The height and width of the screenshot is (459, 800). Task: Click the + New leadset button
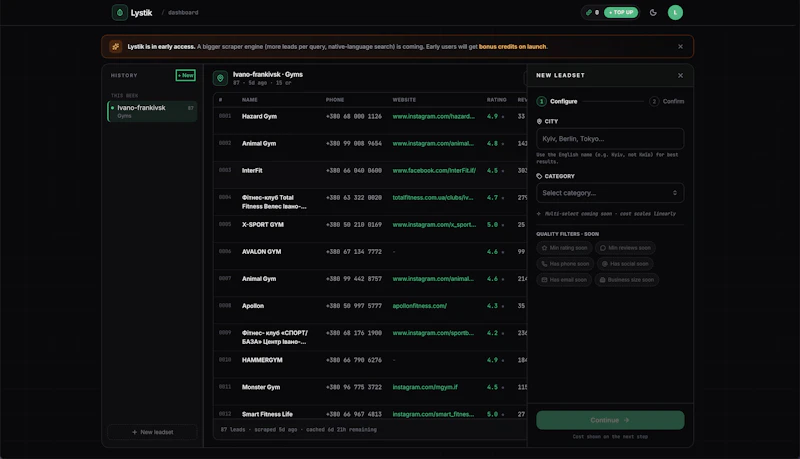coord(152,432)
